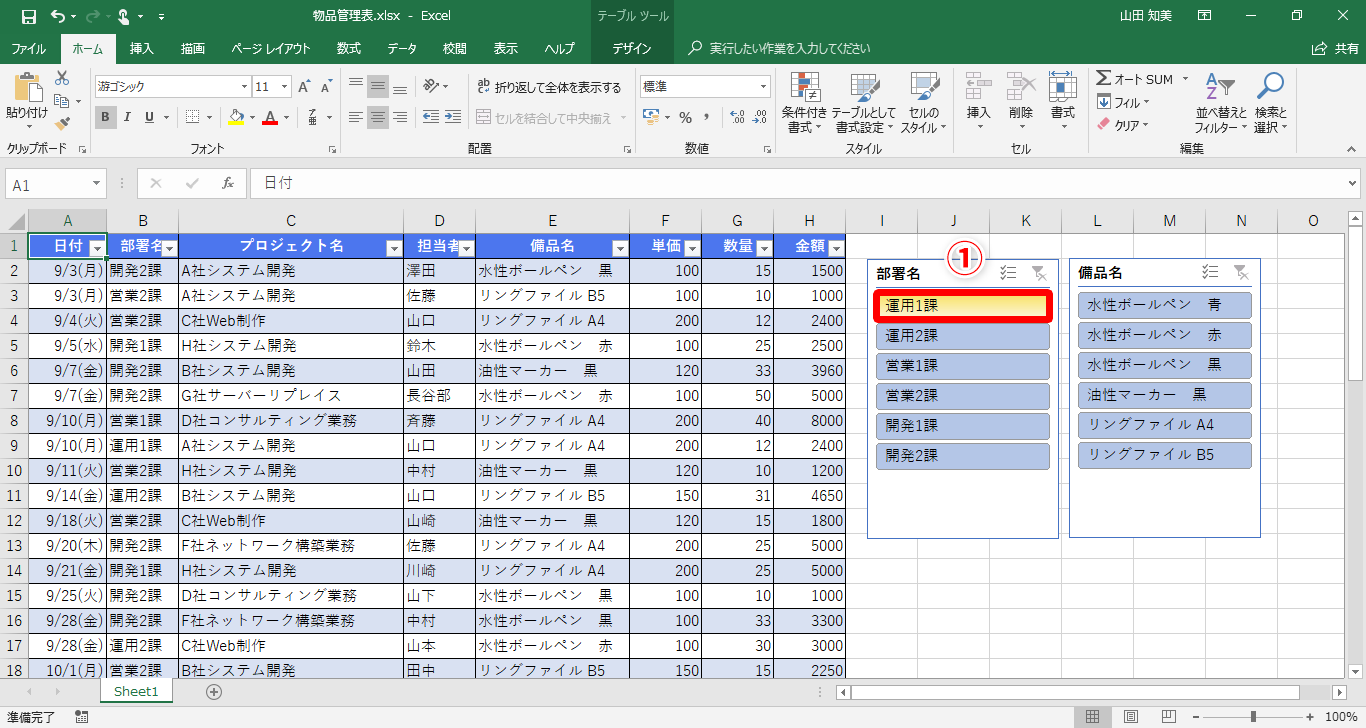Click the Insert Function fx icon
The image size is (1366, 728).
pyautogui.click(x=228, y=184)
